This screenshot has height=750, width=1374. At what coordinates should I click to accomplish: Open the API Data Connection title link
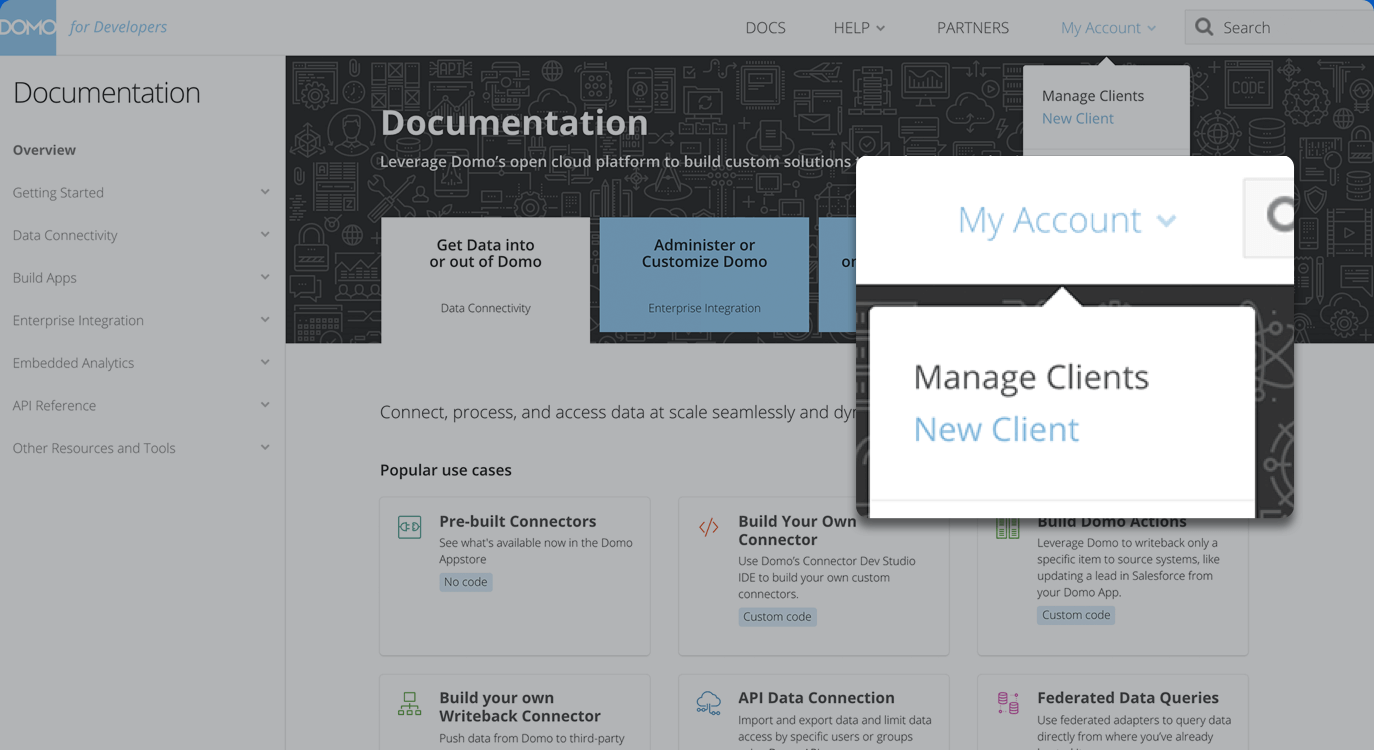816,698
